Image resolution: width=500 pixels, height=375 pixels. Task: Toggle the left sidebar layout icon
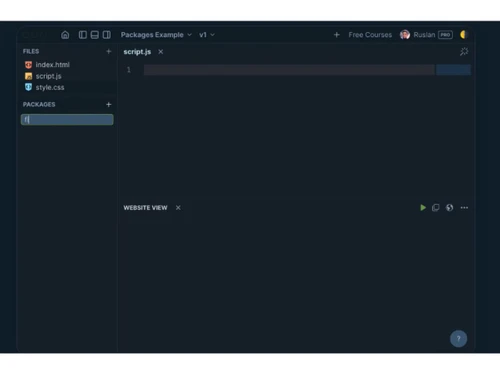coord(83,35)
